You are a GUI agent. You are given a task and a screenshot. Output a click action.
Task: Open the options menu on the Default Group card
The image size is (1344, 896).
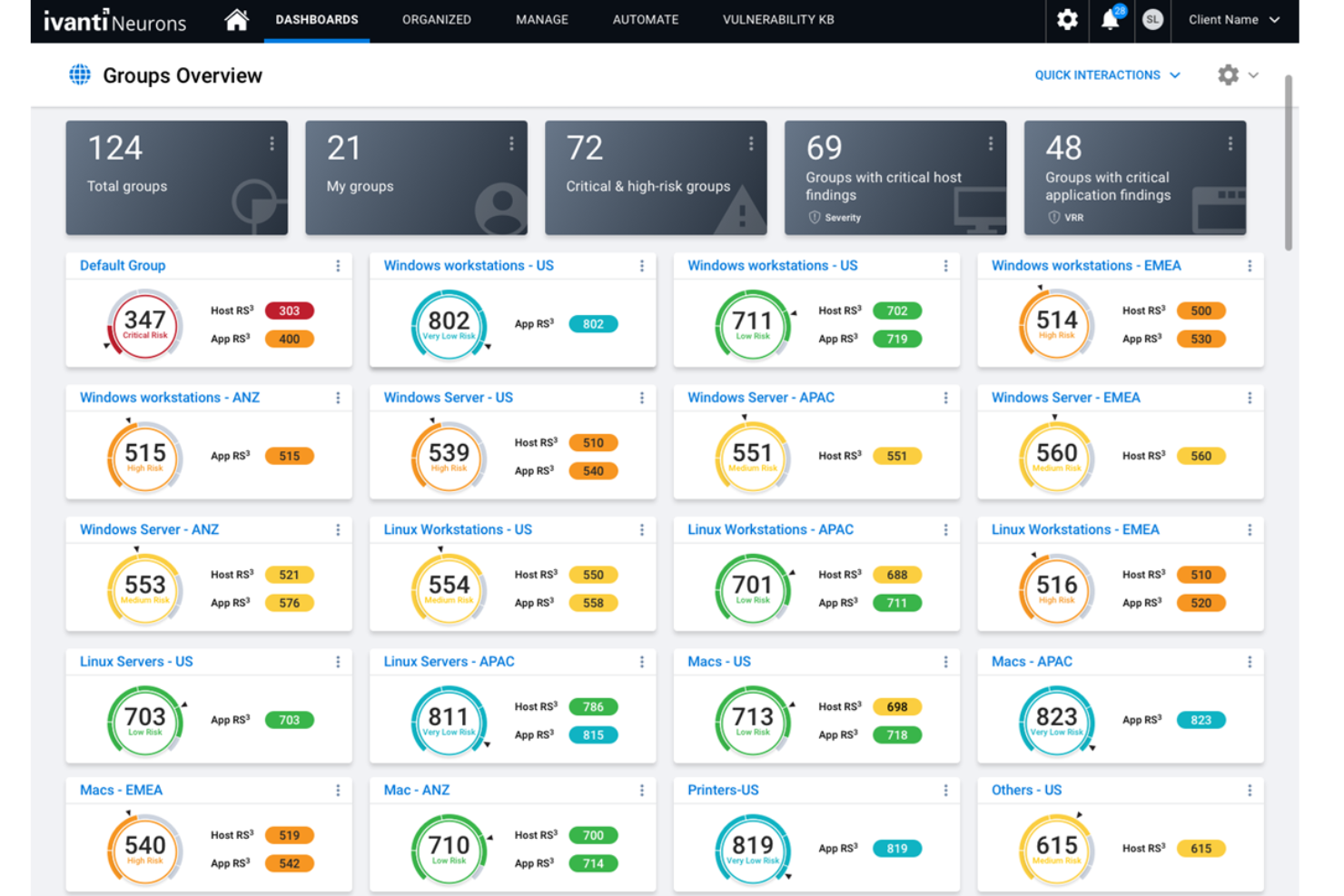tap(338, 265)
